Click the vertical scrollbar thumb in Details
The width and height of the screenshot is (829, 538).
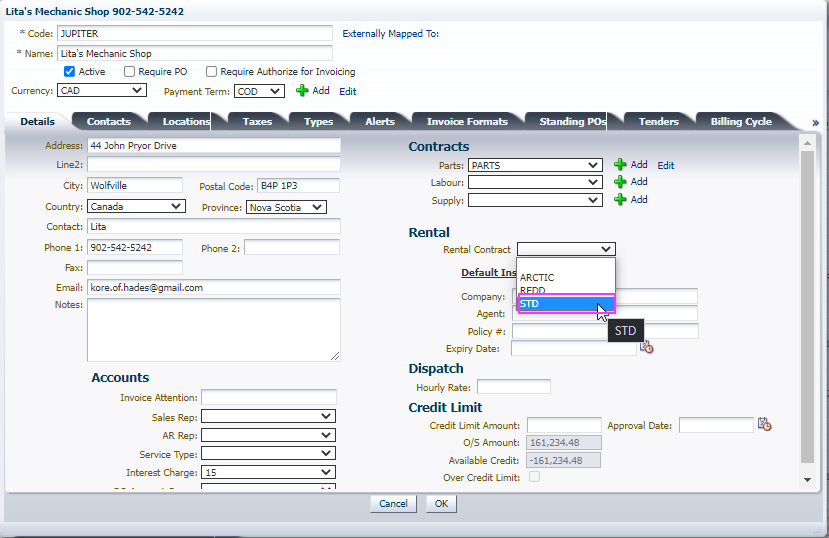(x=807, y=307)
